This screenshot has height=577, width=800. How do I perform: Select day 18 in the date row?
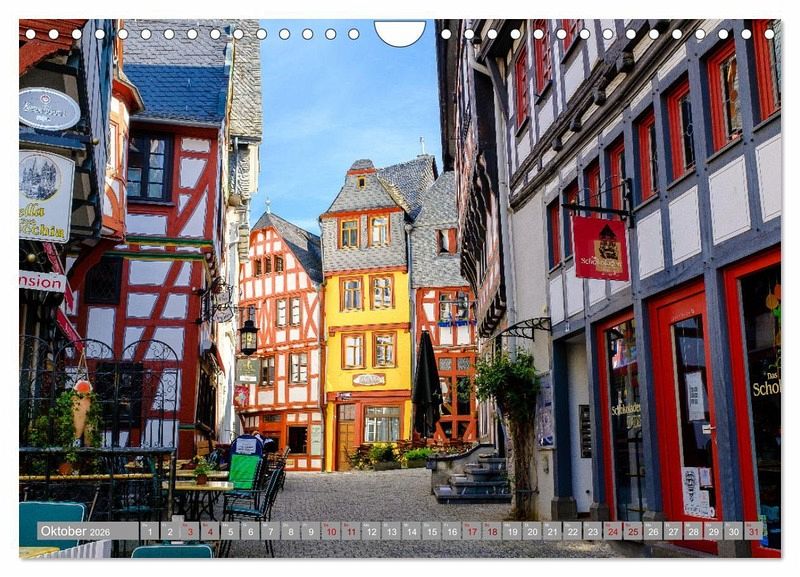[x=491, y=531]
